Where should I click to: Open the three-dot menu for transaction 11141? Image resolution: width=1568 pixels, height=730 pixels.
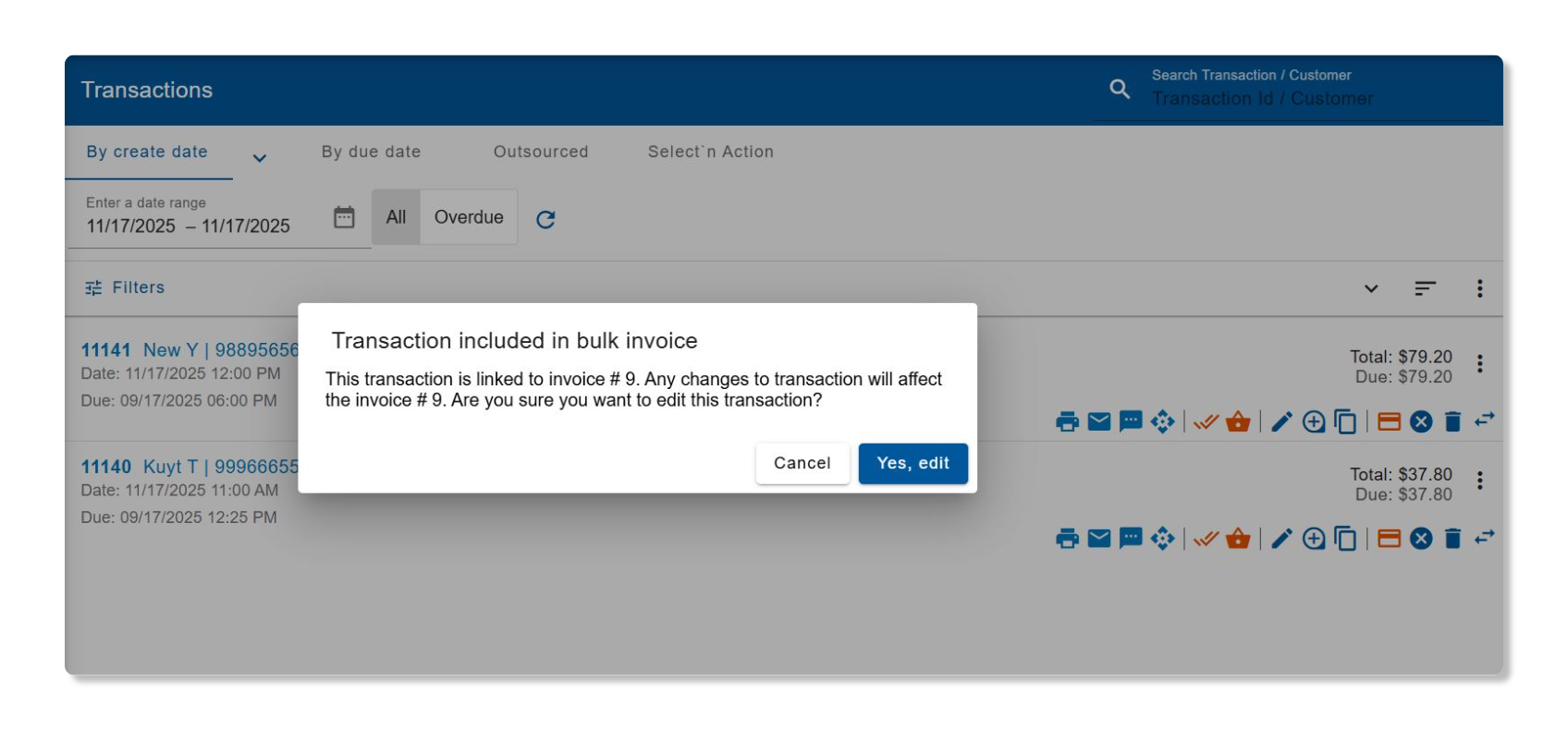coord(1479,364)
